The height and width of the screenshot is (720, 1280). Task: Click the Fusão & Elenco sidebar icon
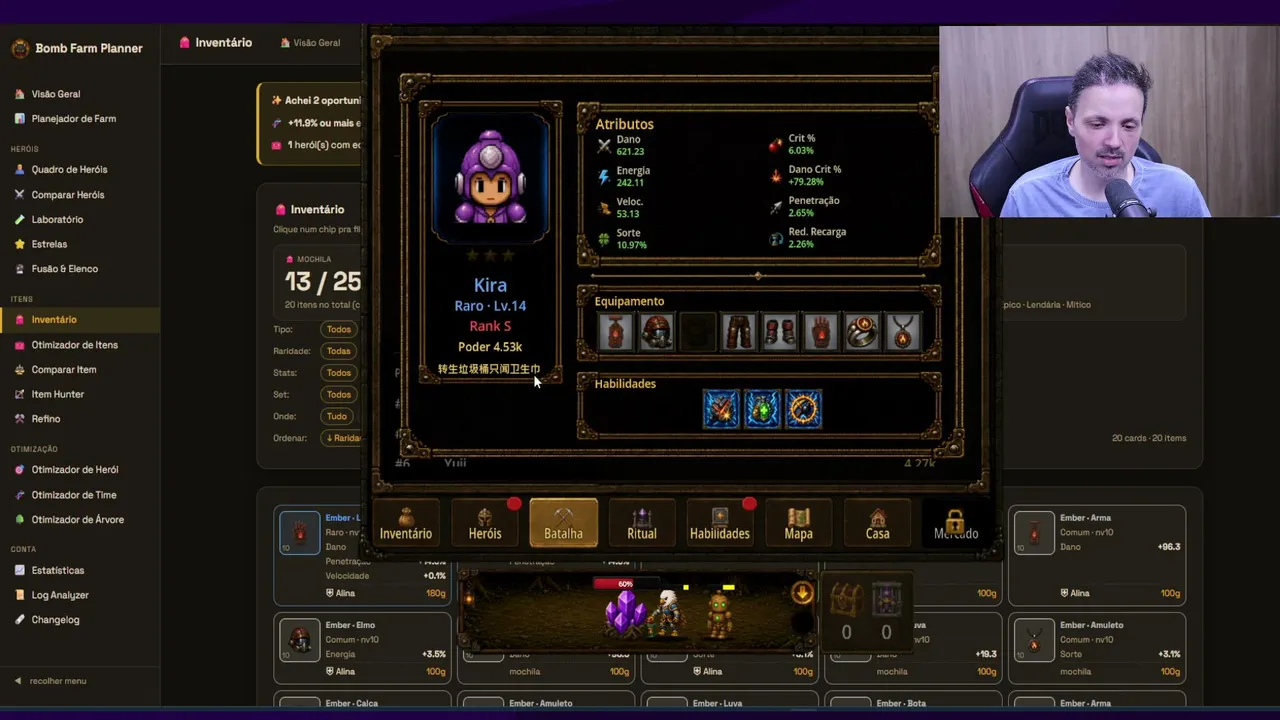pyautogui.click(x=20, y=269)
